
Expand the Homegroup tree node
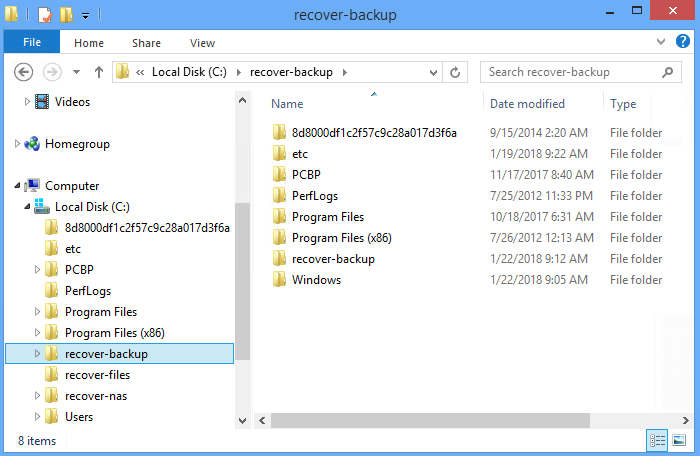[x=17, y=143]
